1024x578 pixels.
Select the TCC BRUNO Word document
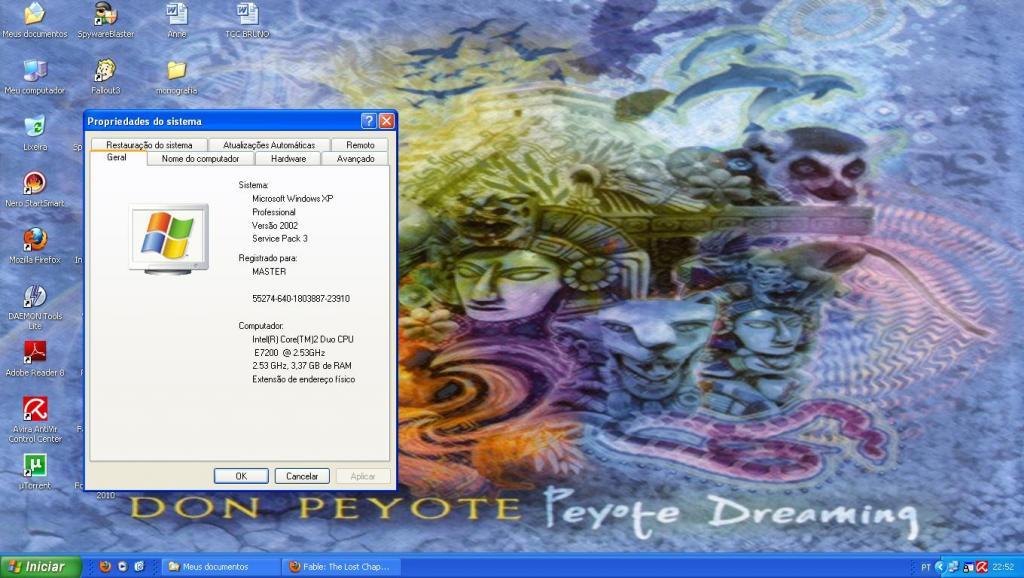(x=247, y=20)
